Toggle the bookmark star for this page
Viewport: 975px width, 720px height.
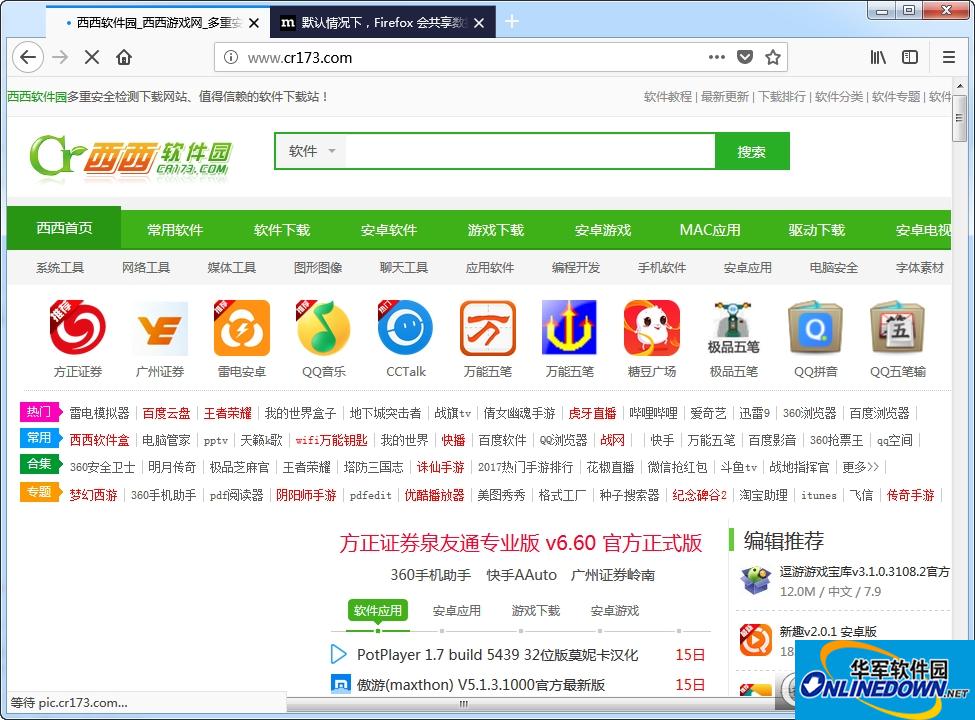tap(772, 57)
